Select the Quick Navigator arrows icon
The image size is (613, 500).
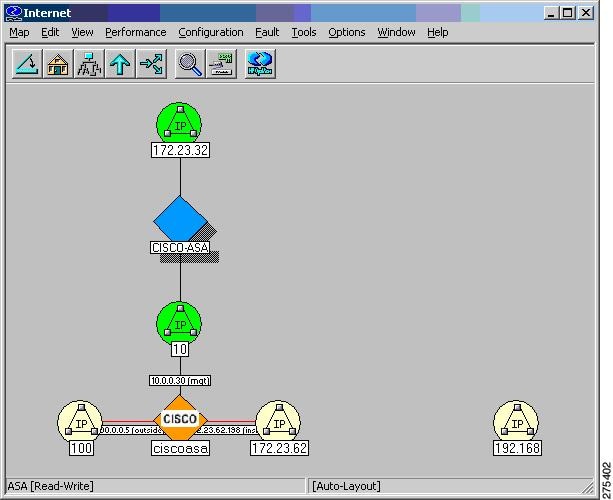(151, 64)
